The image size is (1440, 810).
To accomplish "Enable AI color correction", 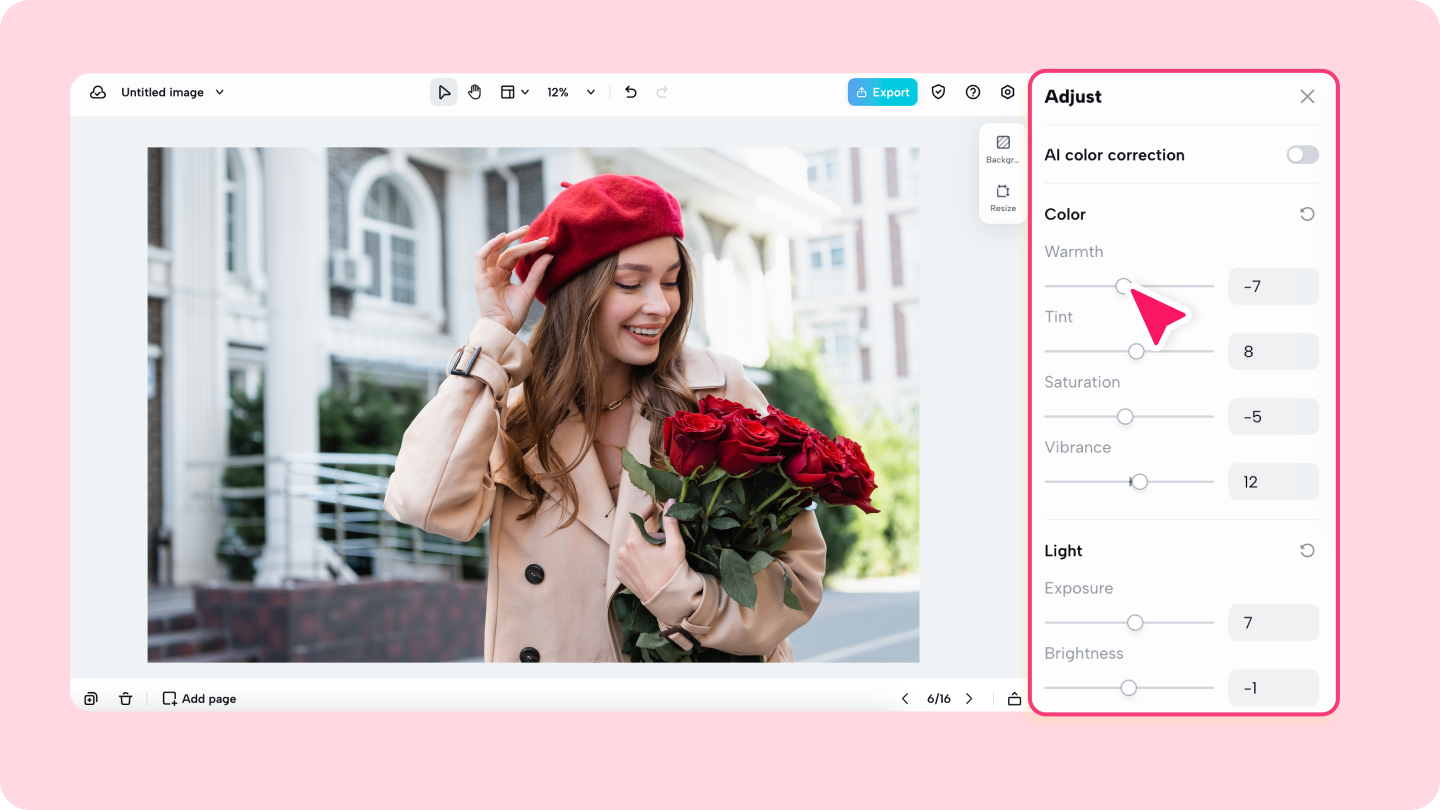I will tap(1302, 154).
